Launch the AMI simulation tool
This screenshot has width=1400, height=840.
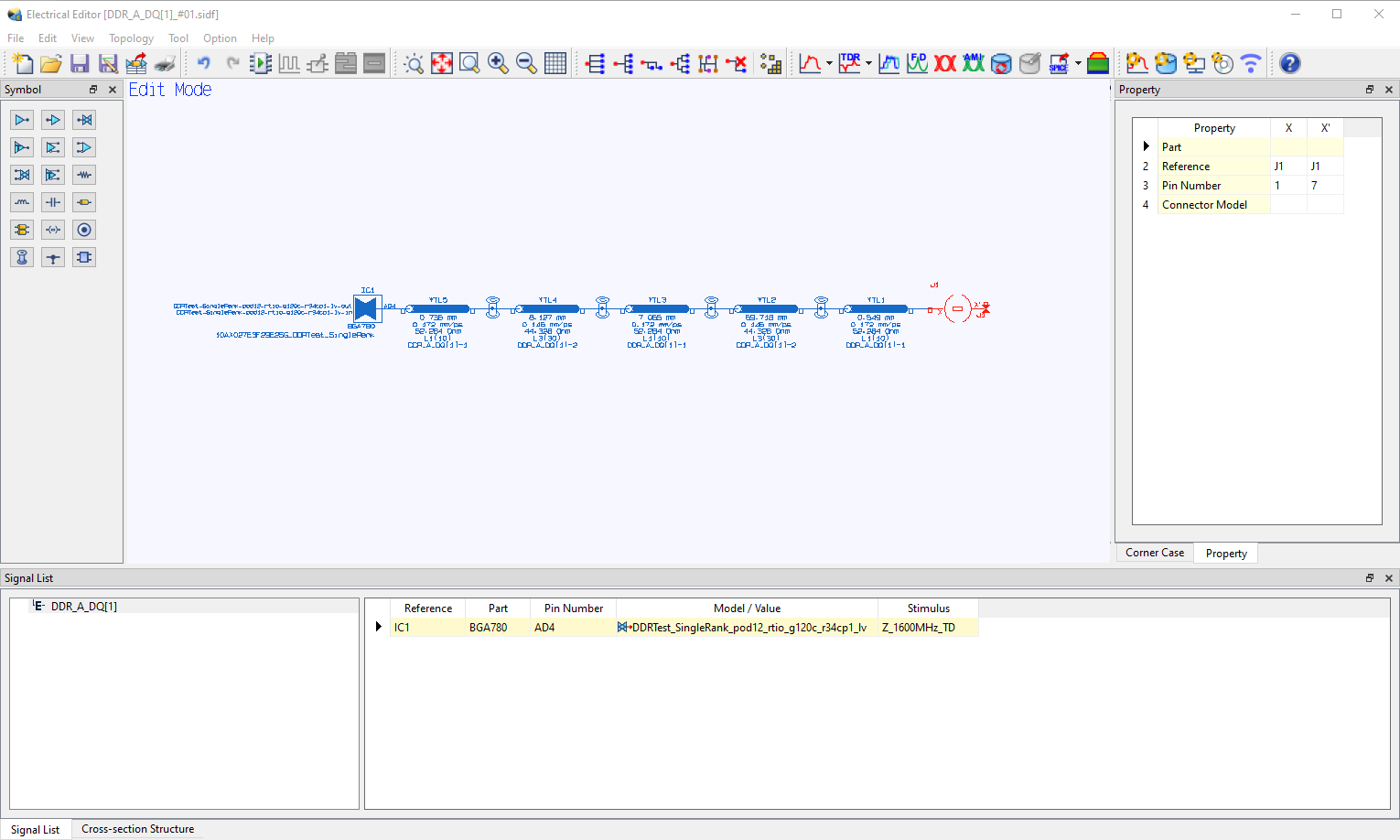(x=973, y=63)
